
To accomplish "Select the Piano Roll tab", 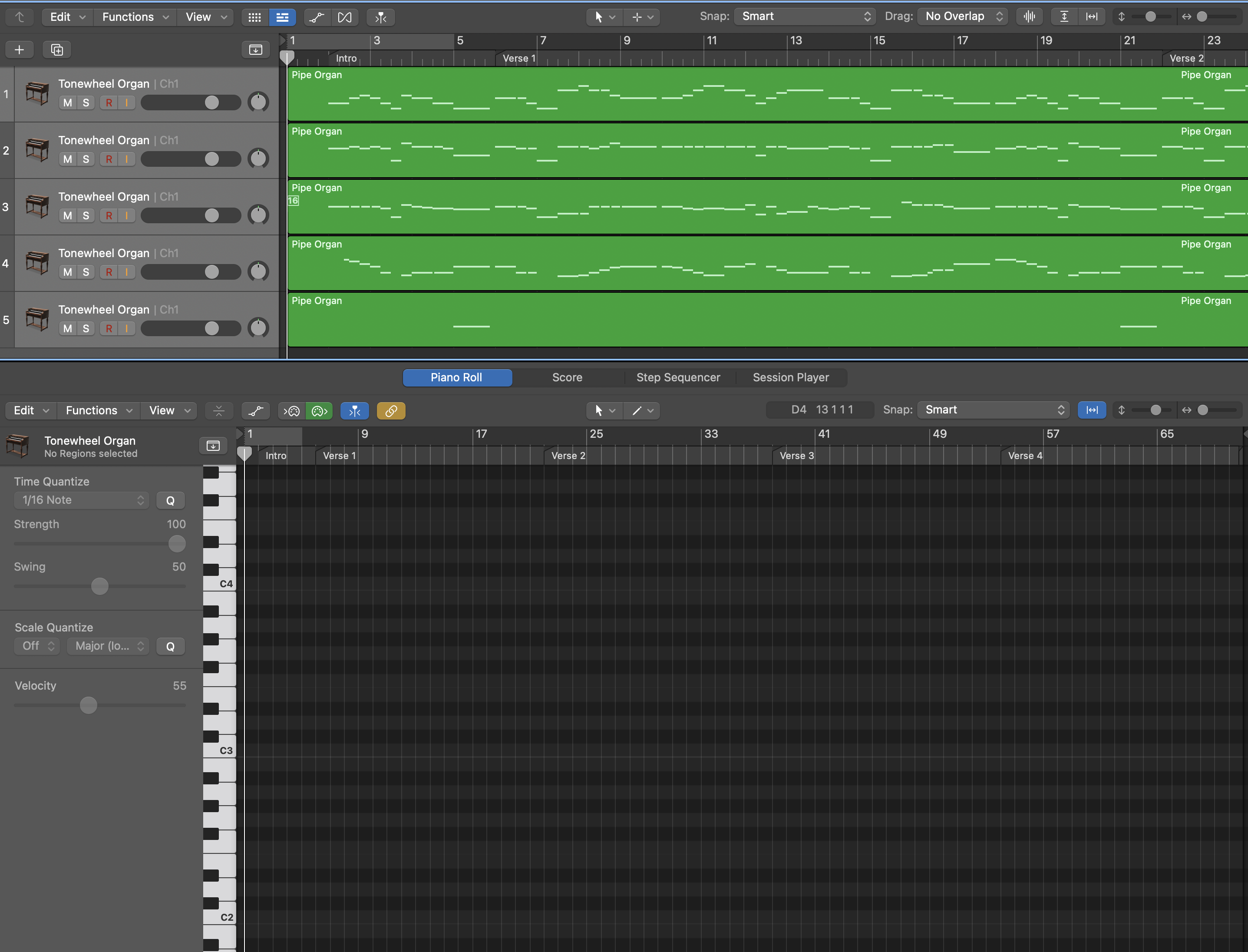I will click(456, 377).
